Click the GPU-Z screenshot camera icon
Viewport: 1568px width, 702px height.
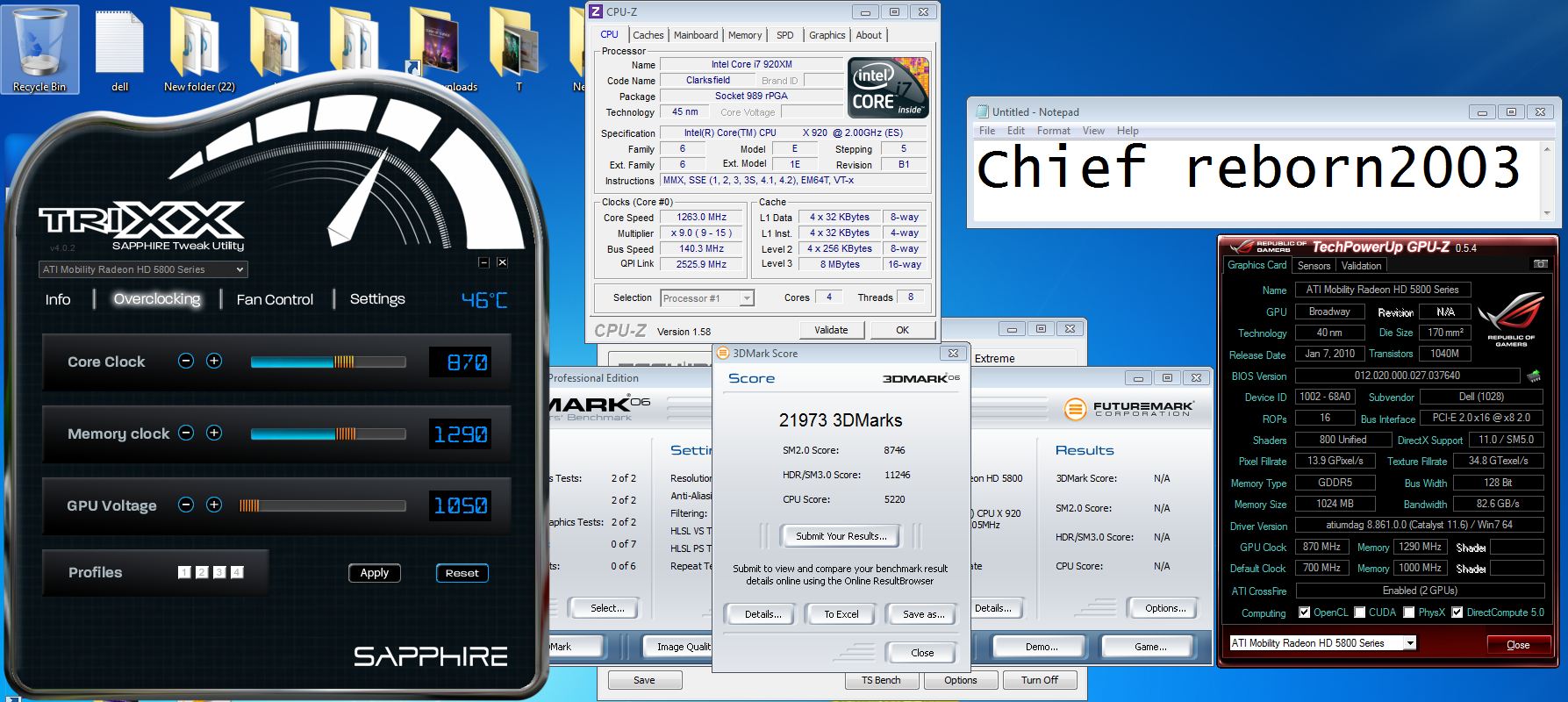pos(1540,264)
